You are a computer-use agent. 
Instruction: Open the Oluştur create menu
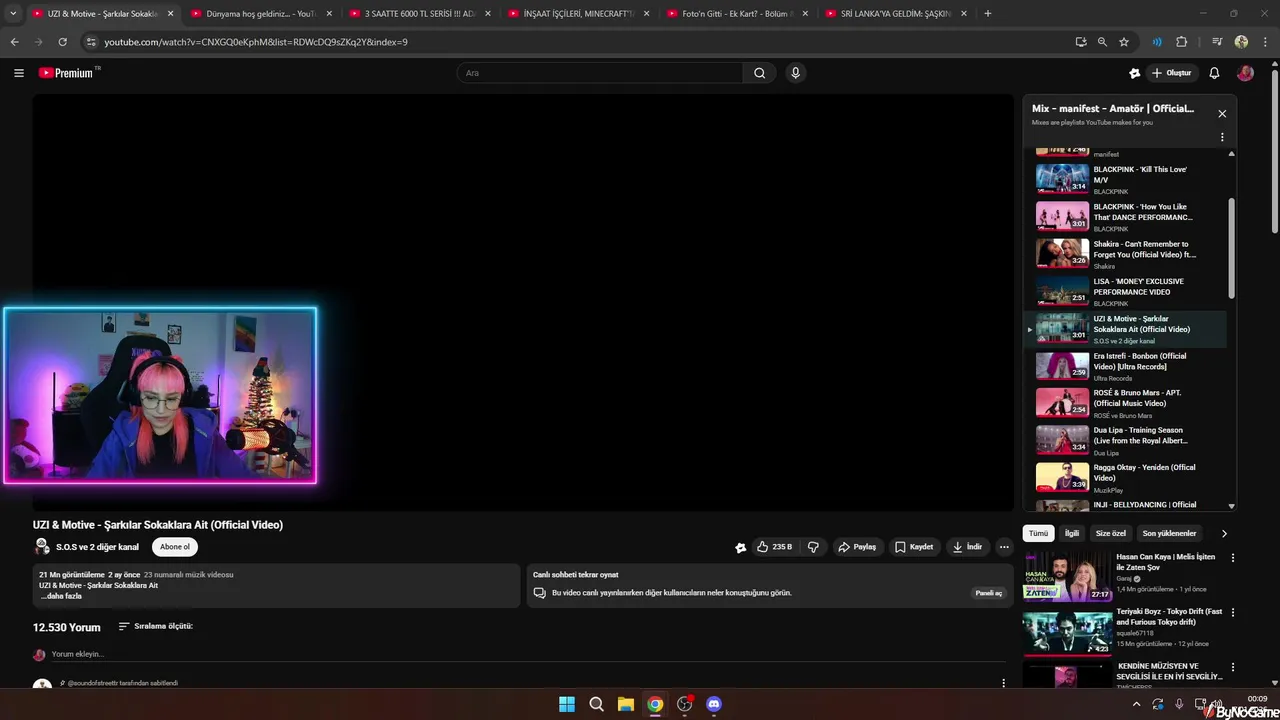1171,73
